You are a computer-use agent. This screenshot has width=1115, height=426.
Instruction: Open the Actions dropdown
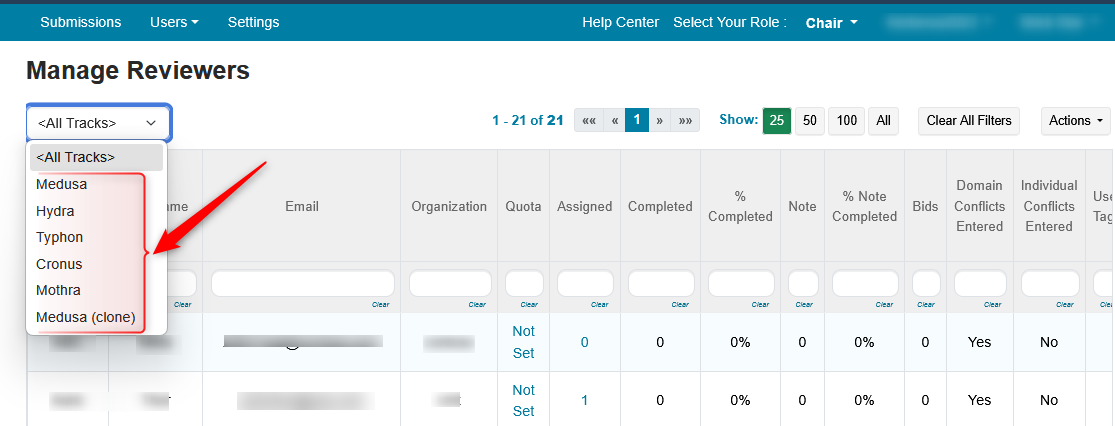(1076, 121)
